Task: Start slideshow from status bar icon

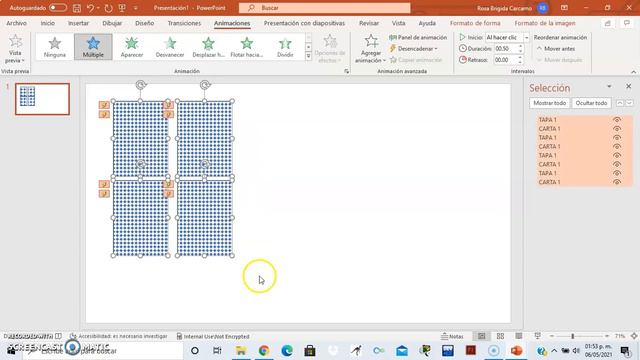Action: click(x=537, y=336)
